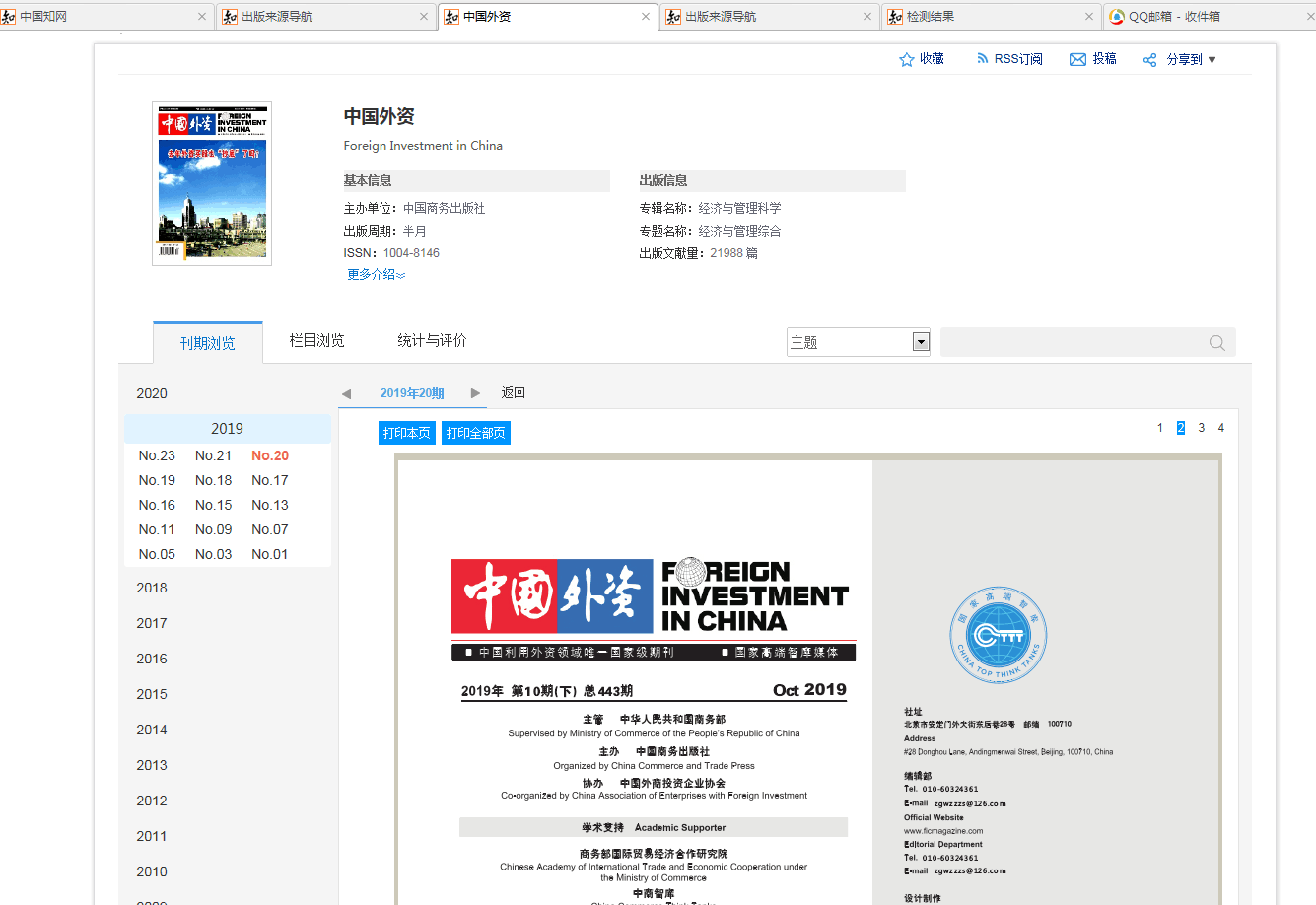The image size is (1316, 905).
Task: Switch to the 栏目浏览 tab
Action: click(317, 341)
